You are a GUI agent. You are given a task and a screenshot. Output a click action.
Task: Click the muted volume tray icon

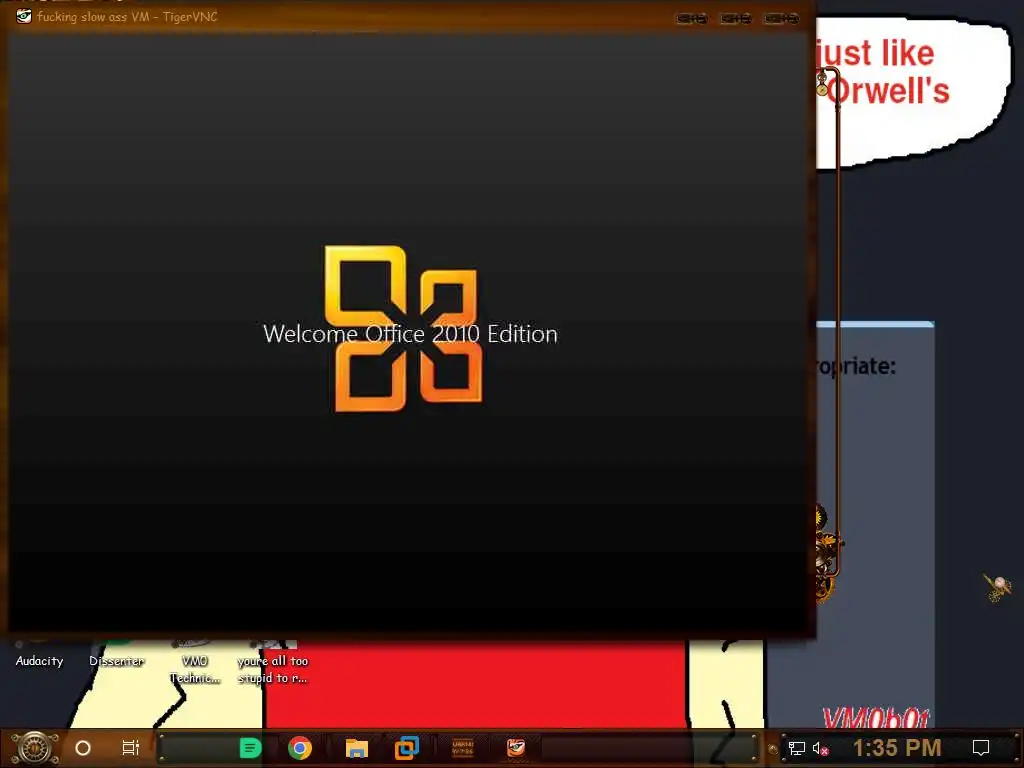tap(820, 748)
